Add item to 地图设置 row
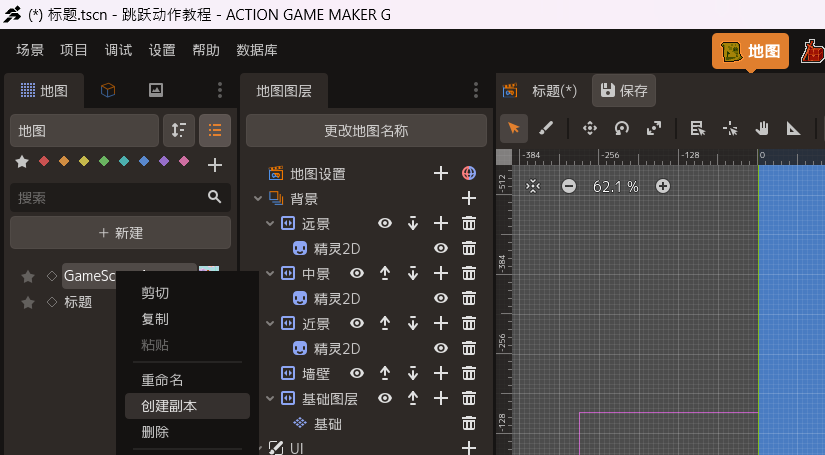This screenshot has height=455, width=825. (x=441, y=173)
